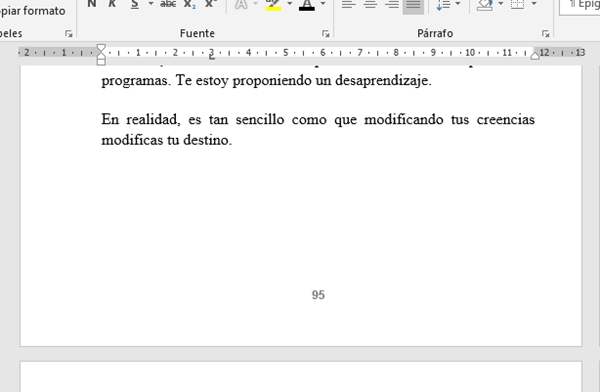Viewport: 600px width, 392px height.
Task: Align text to the right
Action: pos(392,4)
